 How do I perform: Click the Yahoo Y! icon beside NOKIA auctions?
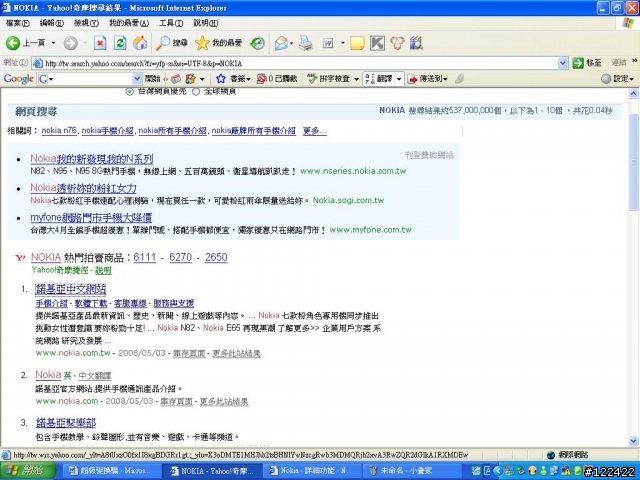20,257
